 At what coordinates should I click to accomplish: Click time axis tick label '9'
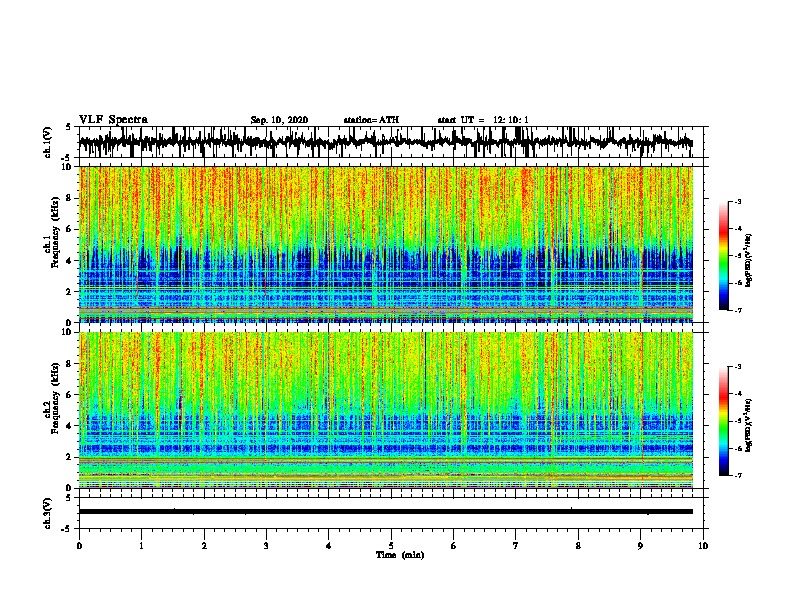tap(640, 545)
